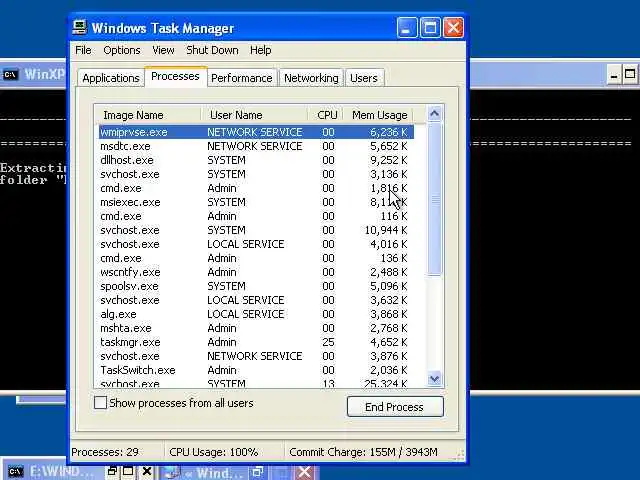Click the cmd icon on taskbar E:\WIND button
This screenshot has width=640, height=480.
tap(16, 471)
